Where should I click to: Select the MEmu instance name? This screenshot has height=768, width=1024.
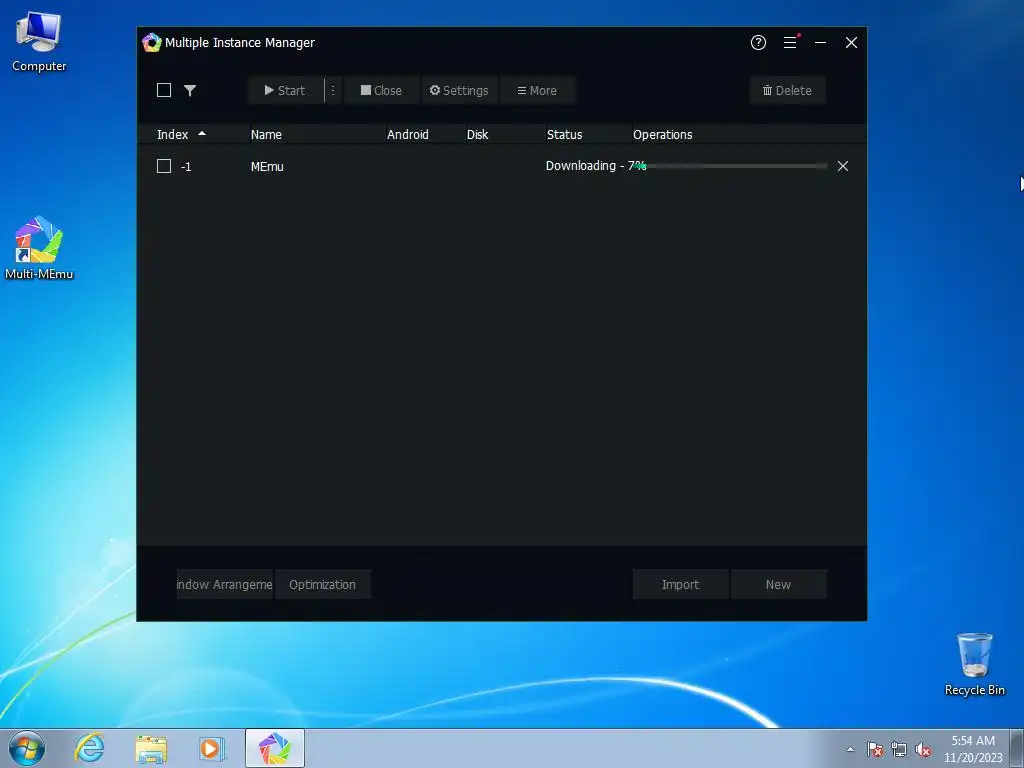(x=267, y=167)
